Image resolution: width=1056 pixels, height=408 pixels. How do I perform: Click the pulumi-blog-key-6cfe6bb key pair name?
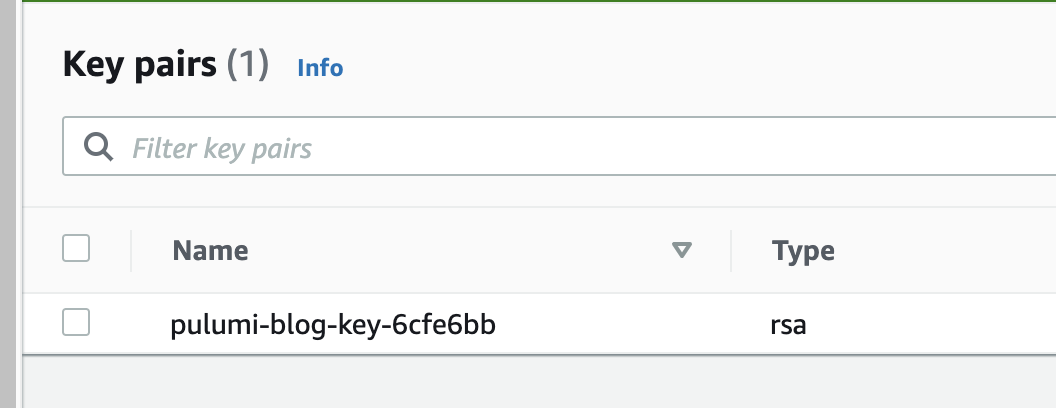333,325
